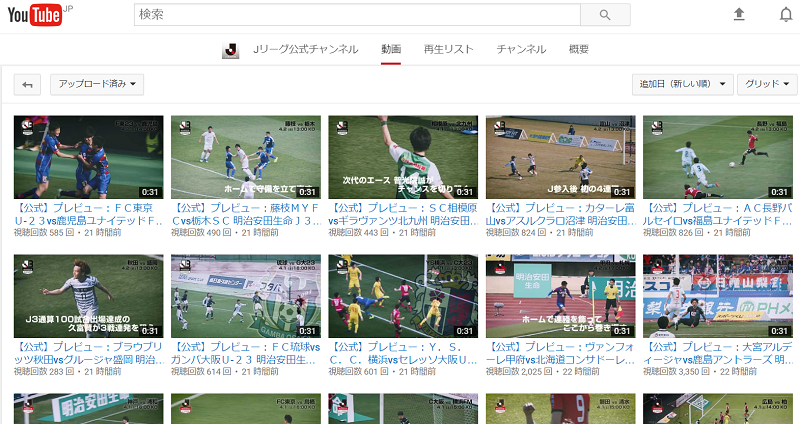Switch to the 再生リスト tab
Viewport: 800px width, 424px height.
[x=449, y=49]
